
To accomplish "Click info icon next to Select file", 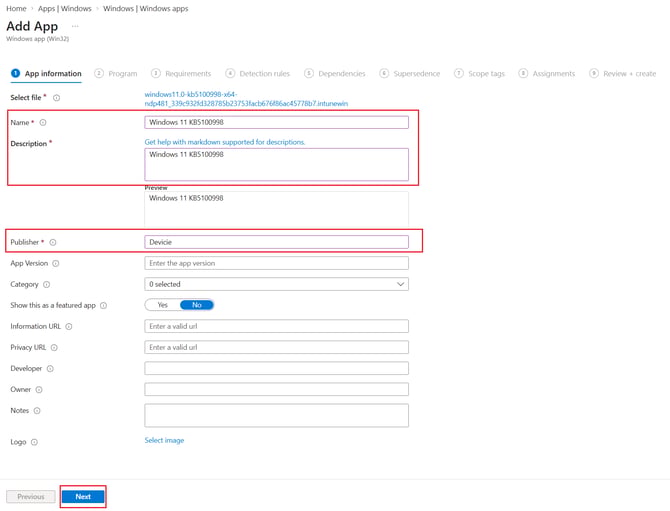I will click(56, 98).
